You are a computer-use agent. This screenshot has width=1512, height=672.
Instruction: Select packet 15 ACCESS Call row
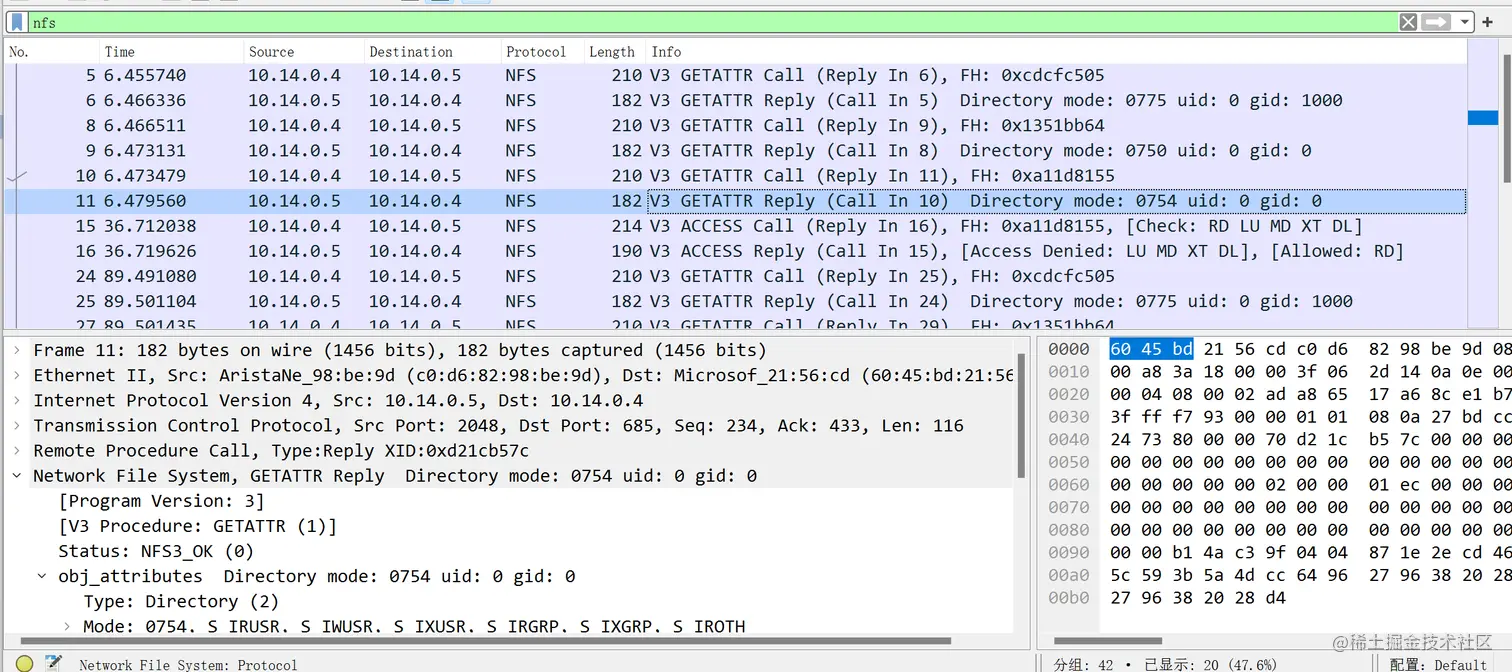point(735,226)
